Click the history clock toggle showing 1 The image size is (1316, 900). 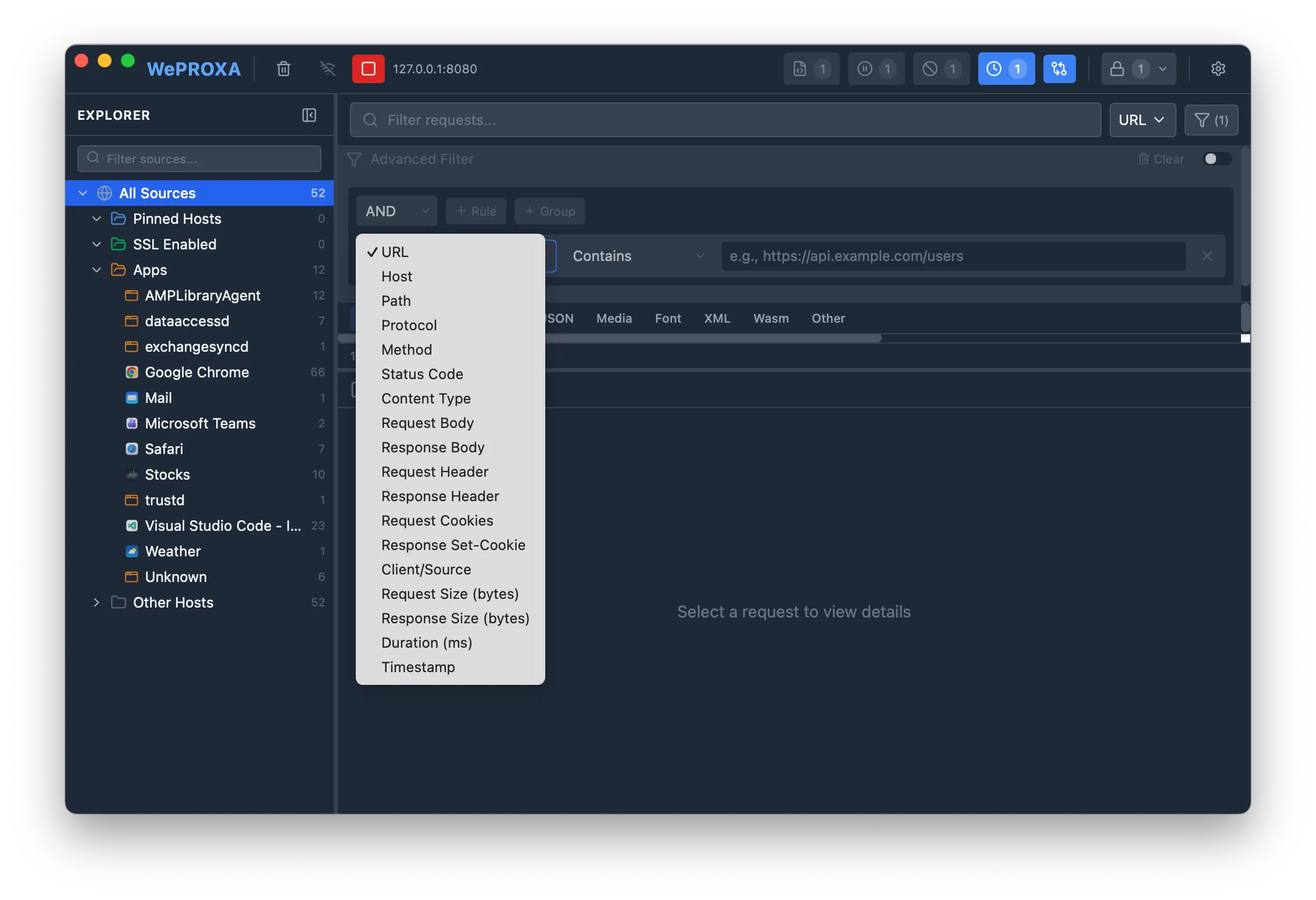pos(1006,68)
